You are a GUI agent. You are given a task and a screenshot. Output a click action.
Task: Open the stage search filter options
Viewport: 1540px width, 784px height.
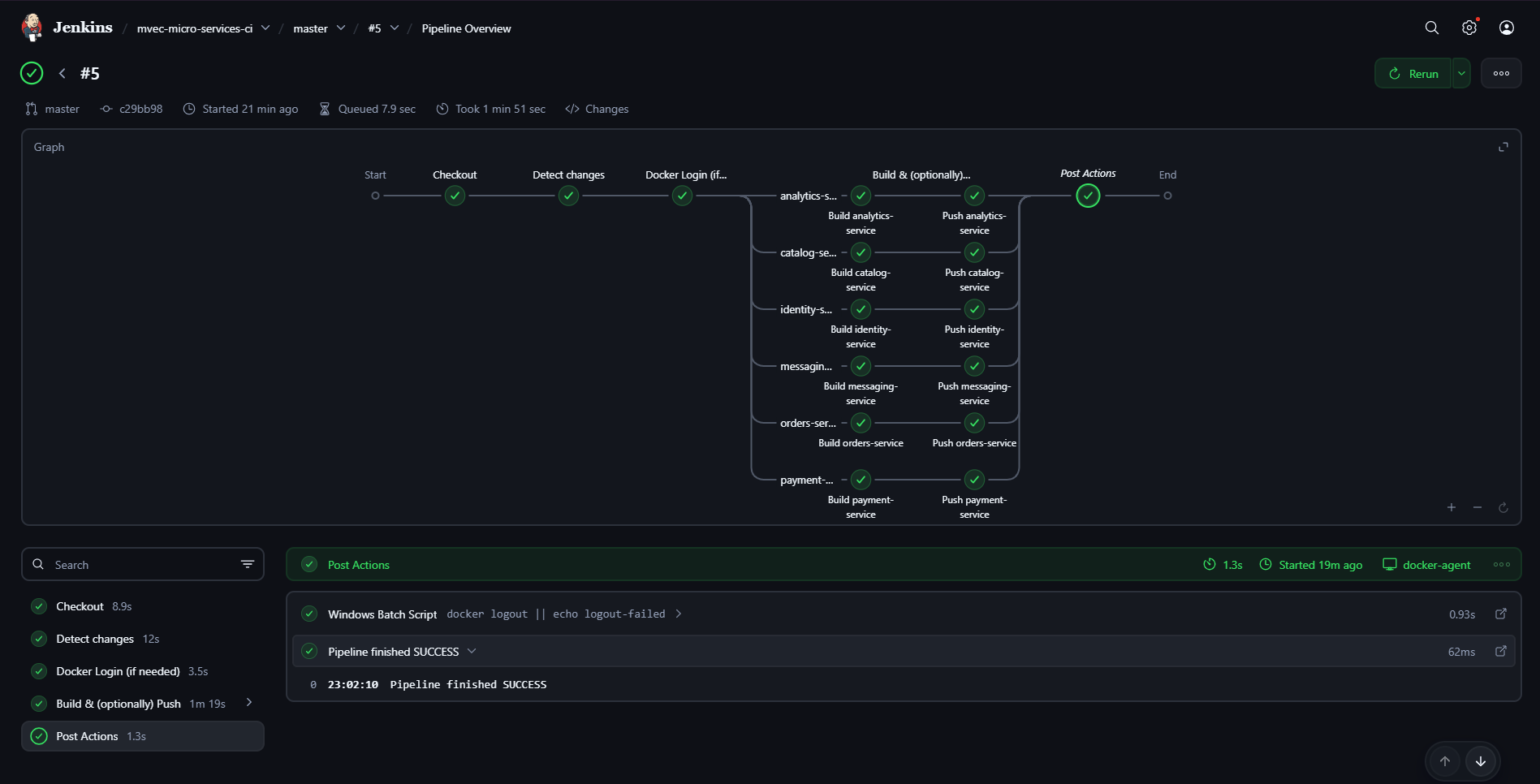[248, 564]
